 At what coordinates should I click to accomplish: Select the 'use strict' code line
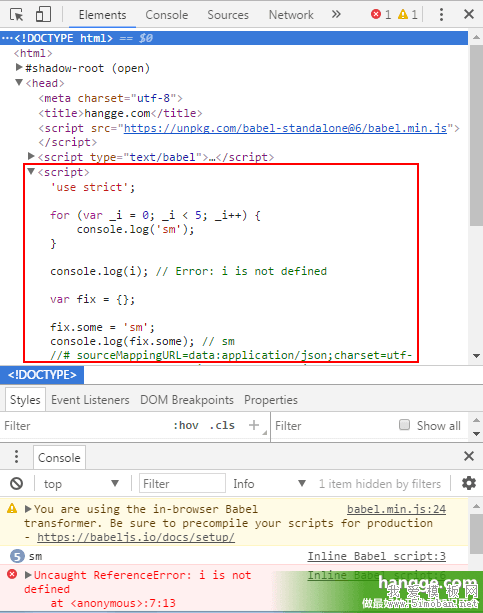93,187
